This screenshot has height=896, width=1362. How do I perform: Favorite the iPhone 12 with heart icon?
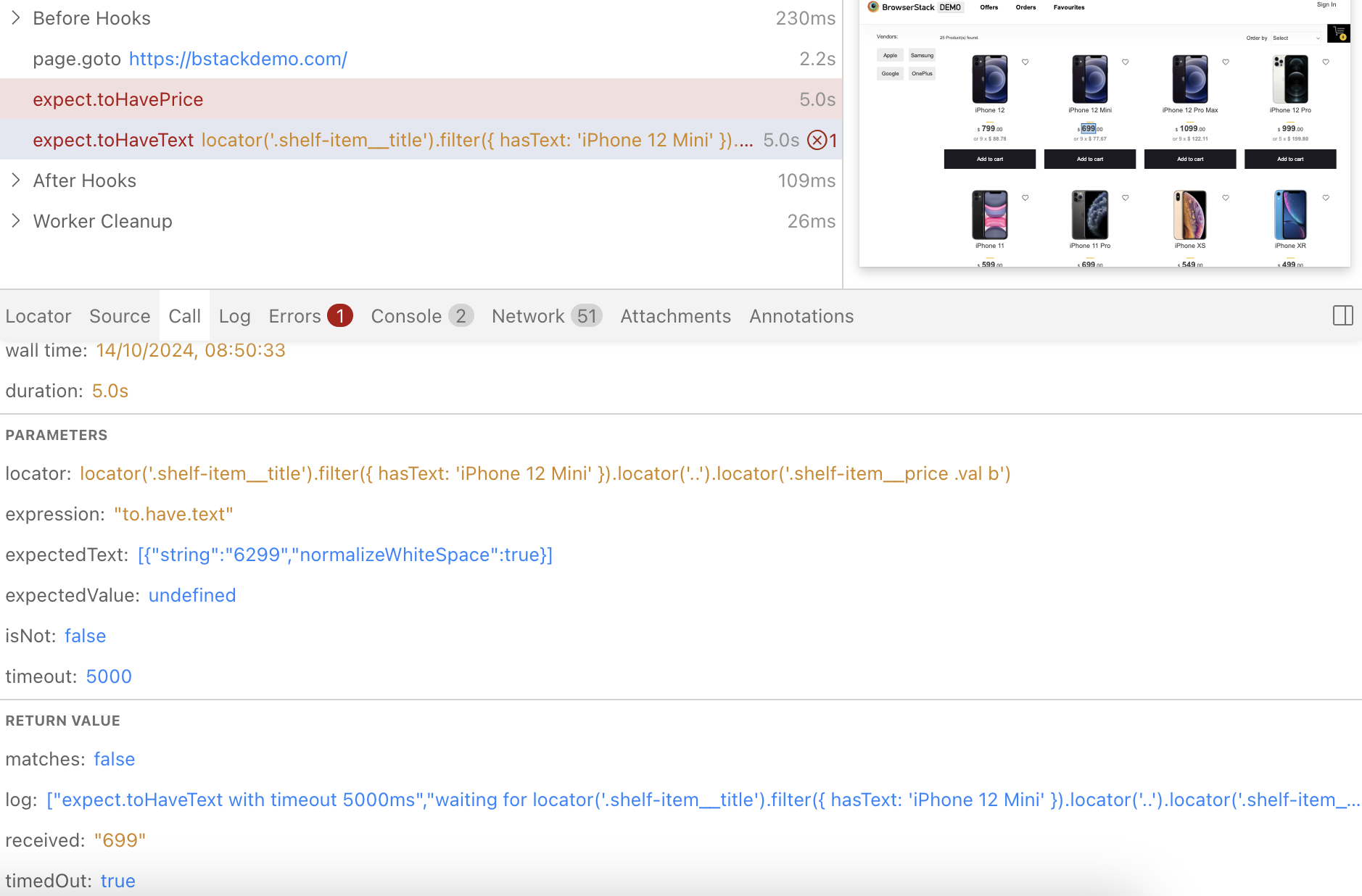1025,62
